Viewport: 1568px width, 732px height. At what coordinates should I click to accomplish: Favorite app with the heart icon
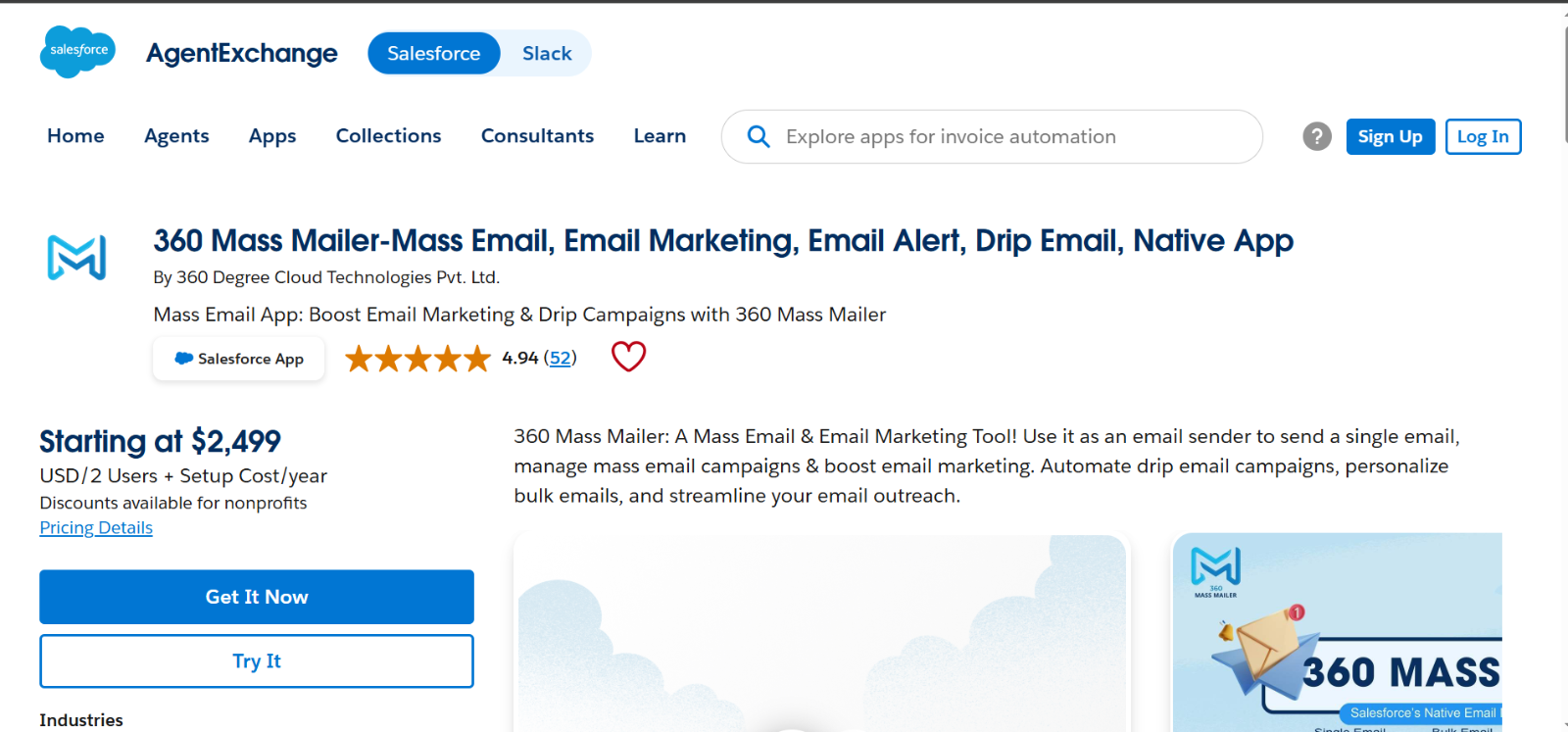pyautogui.click(x=628, y=357)
